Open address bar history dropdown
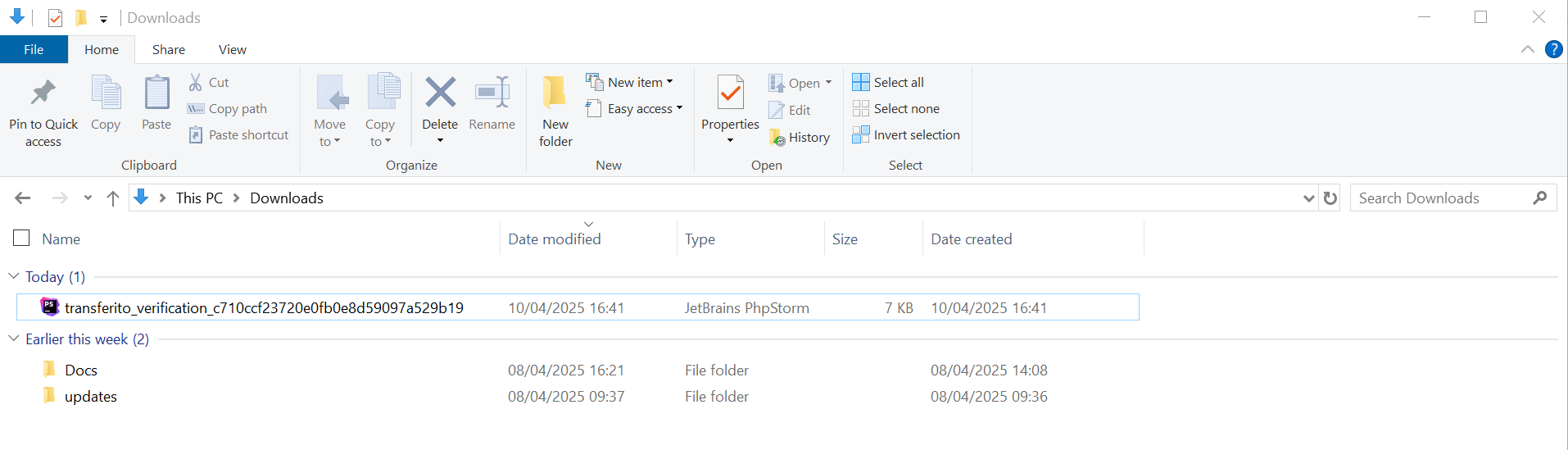Screen dimensions: 1568x450 tap(1308, 198)
